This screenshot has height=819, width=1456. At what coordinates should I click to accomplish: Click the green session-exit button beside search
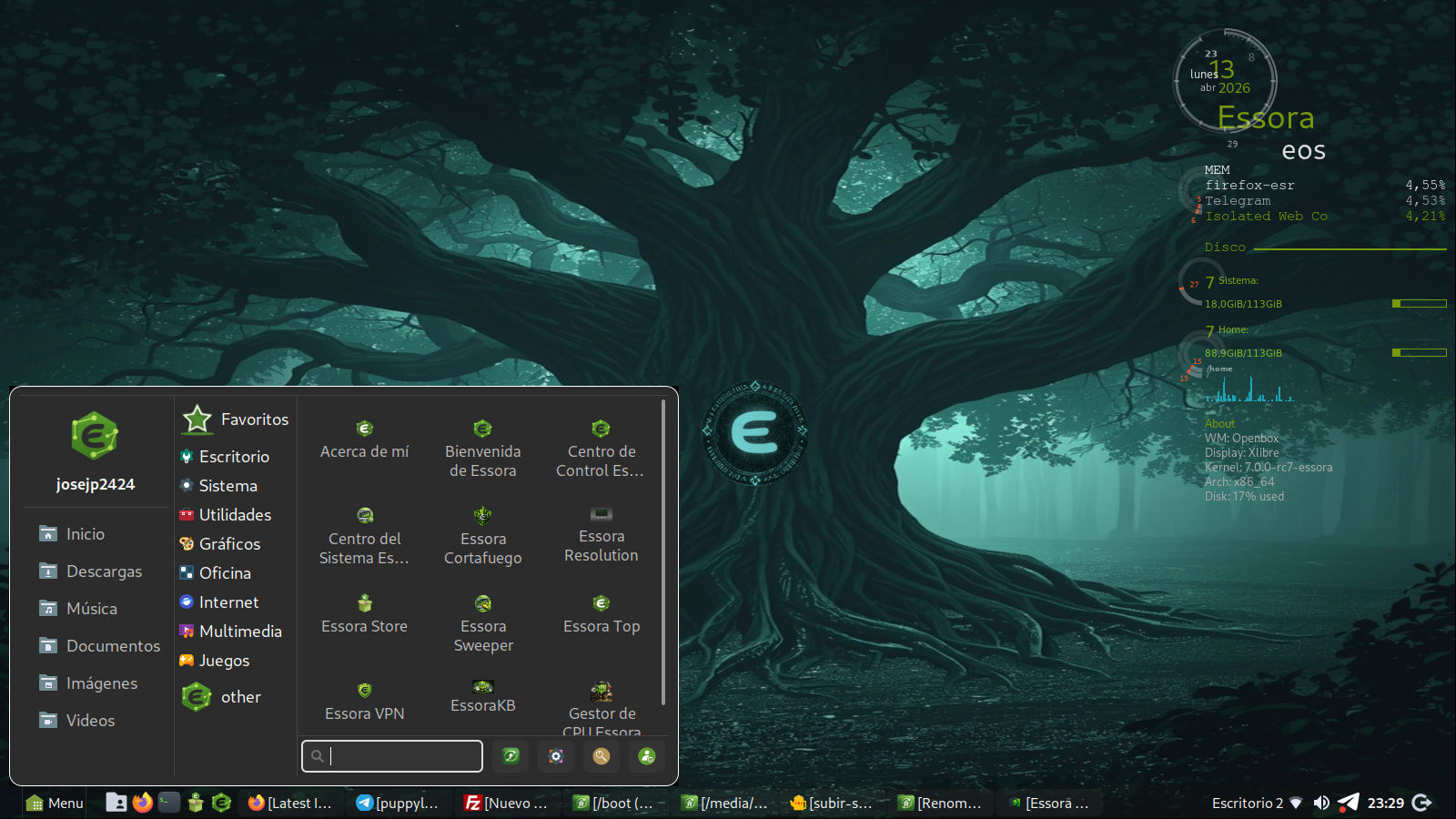511,755
